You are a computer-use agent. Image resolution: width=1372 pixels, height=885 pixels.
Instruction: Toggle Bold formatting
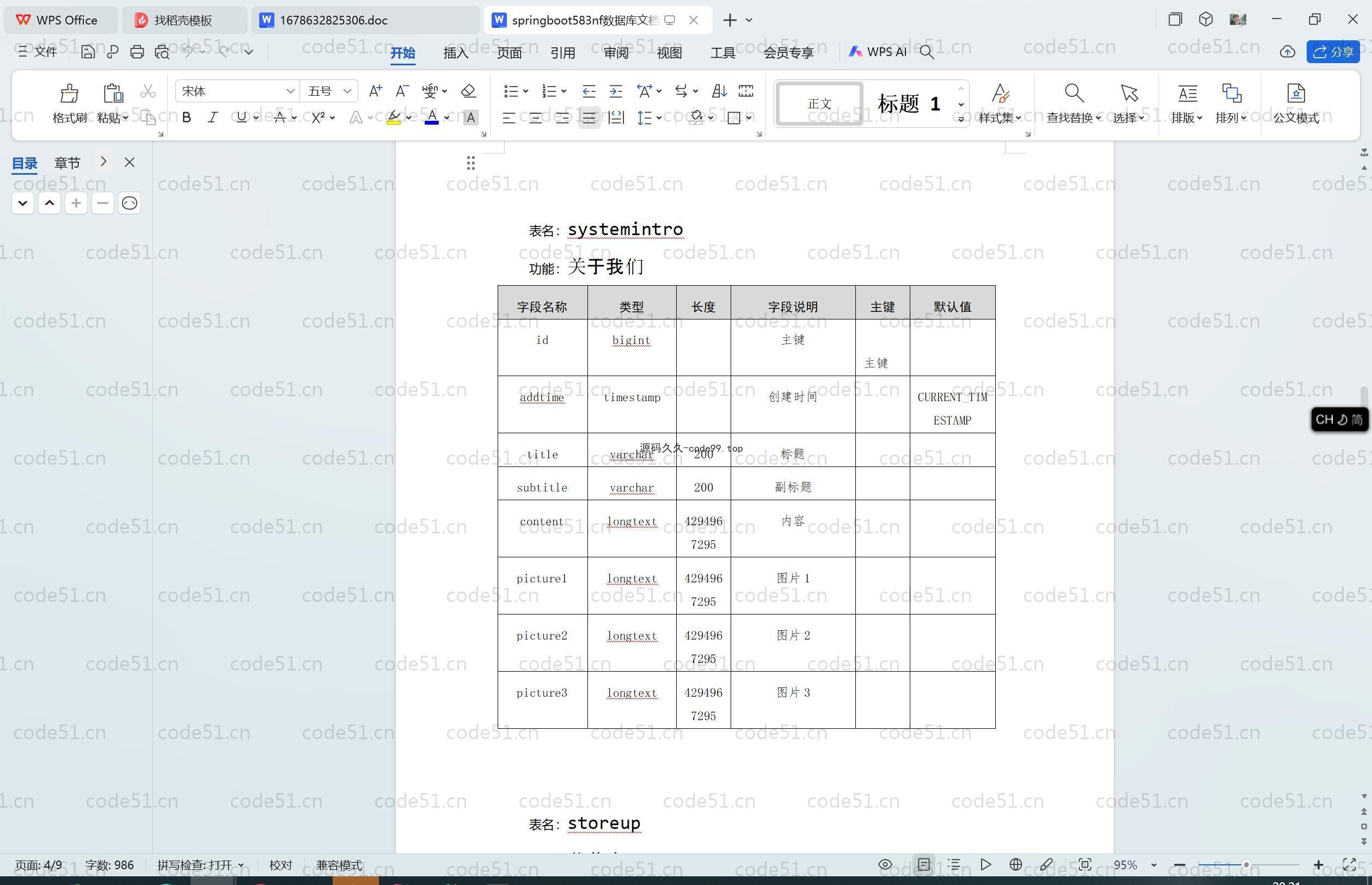click(x=186, y=118)
